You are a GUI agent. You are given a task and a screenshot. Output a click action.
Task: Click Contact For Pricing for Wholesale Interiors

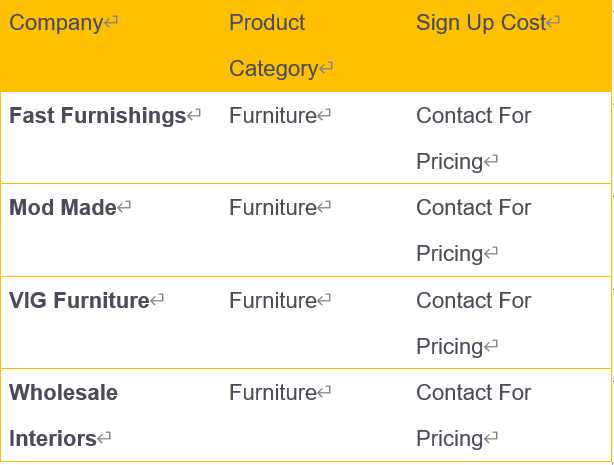(x=474, y=415)
